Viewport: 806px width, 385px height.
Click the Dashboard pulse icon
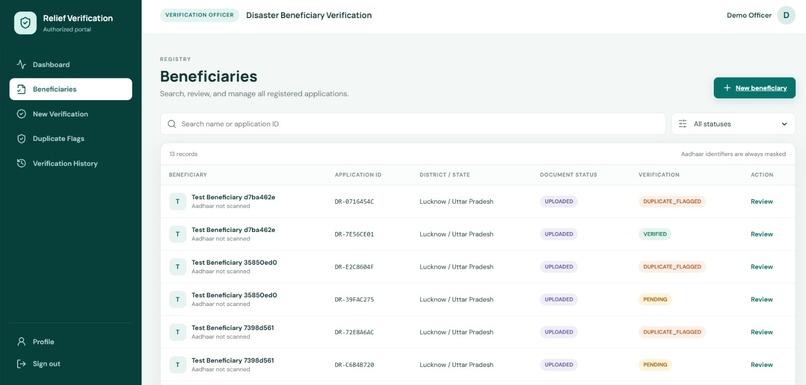point(21,64)
